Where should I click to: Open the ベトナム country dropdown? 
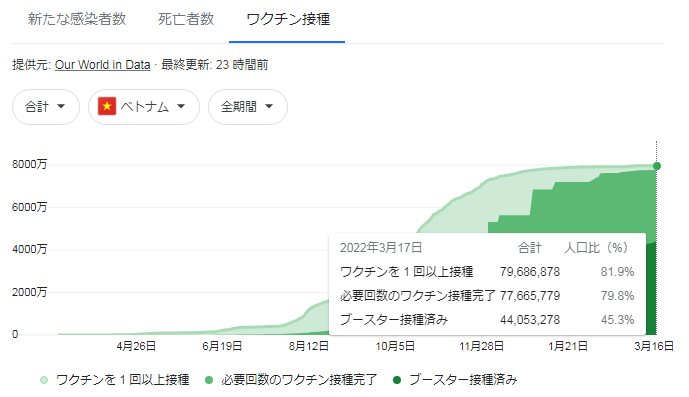coord(144,106)
